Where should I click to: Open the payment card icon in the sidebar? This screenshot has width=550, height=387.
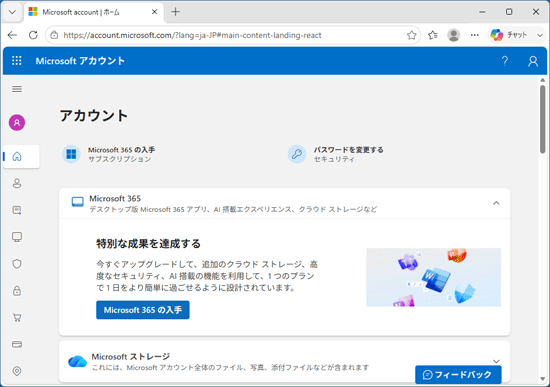tap(17, 344)
